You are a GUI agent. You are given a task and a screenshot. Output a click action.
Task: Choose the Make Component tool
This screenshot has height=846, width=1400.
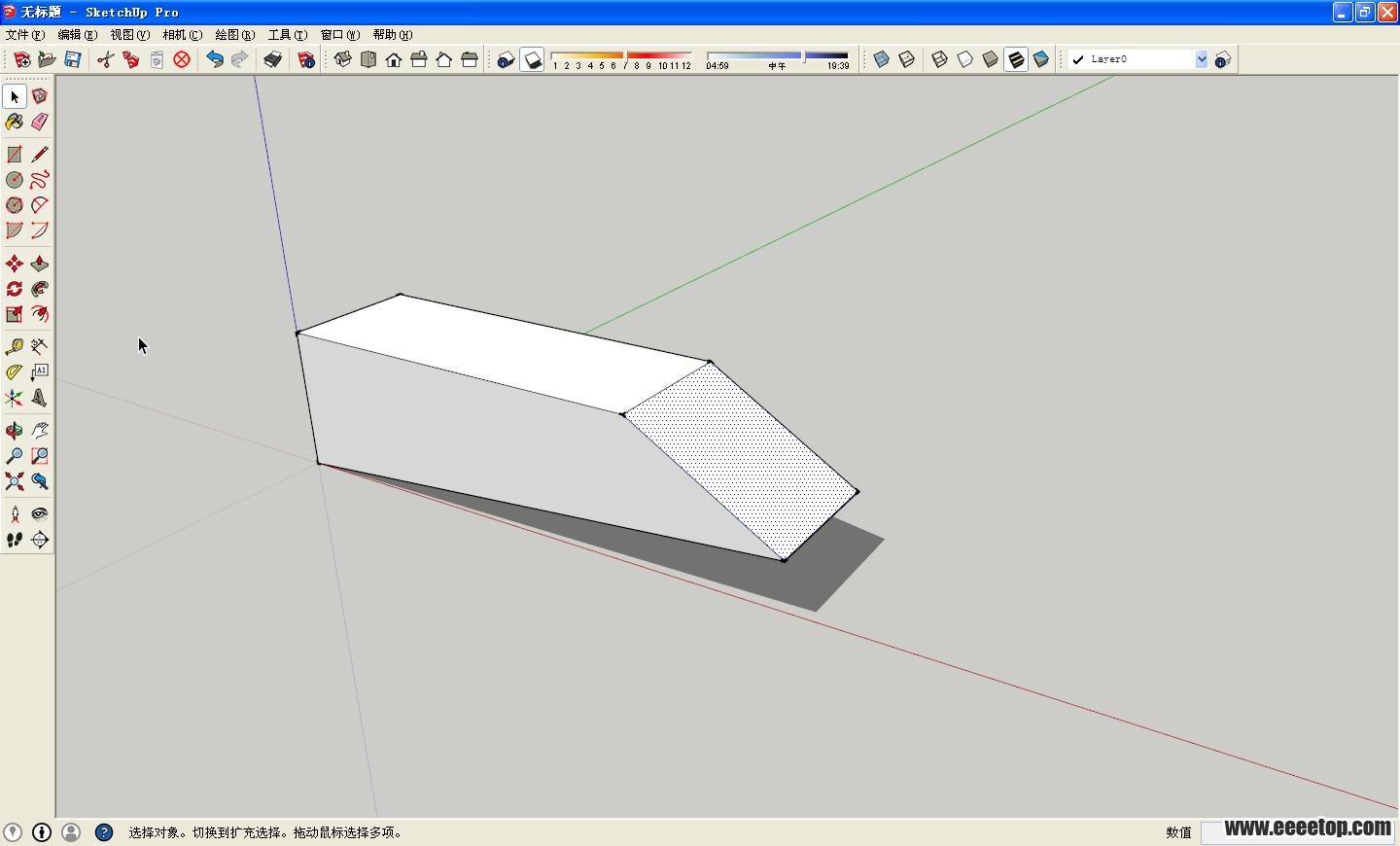click(x=40, y=96)
